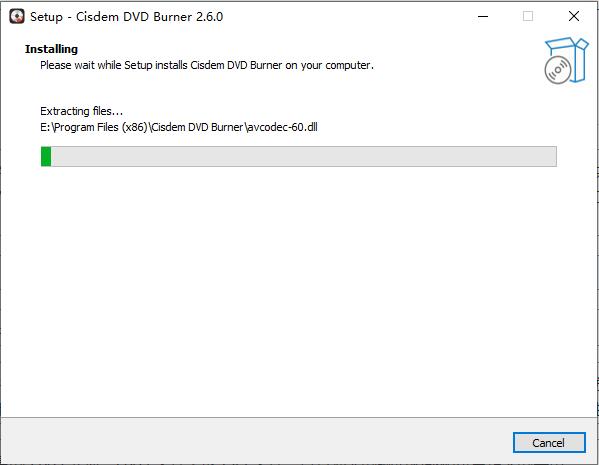
Task: Click the DVD box installer graphic
Action: click(567, 61)
